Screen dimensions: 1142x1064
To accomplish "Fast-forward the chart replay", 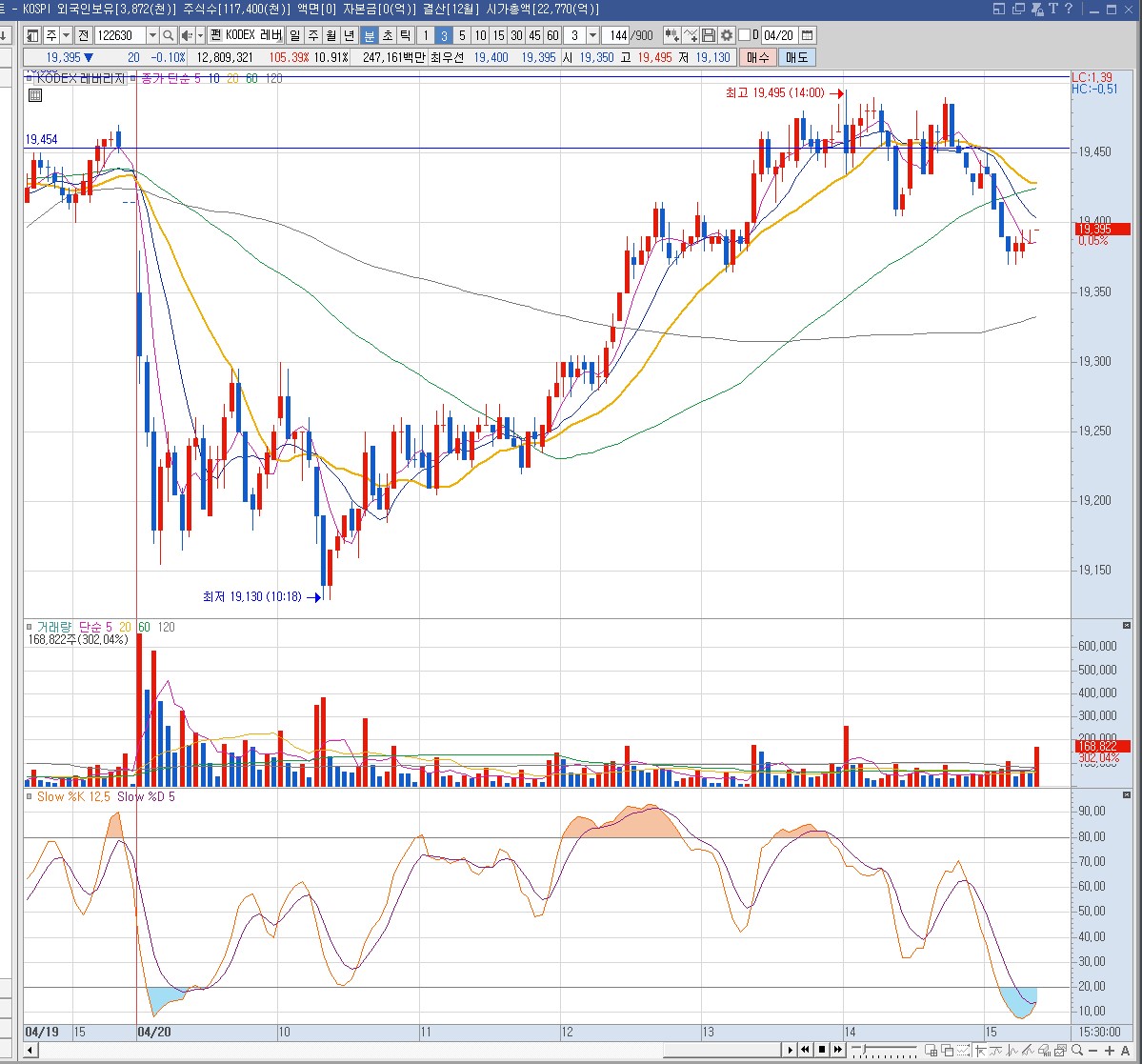I will tap(837, 1050).
